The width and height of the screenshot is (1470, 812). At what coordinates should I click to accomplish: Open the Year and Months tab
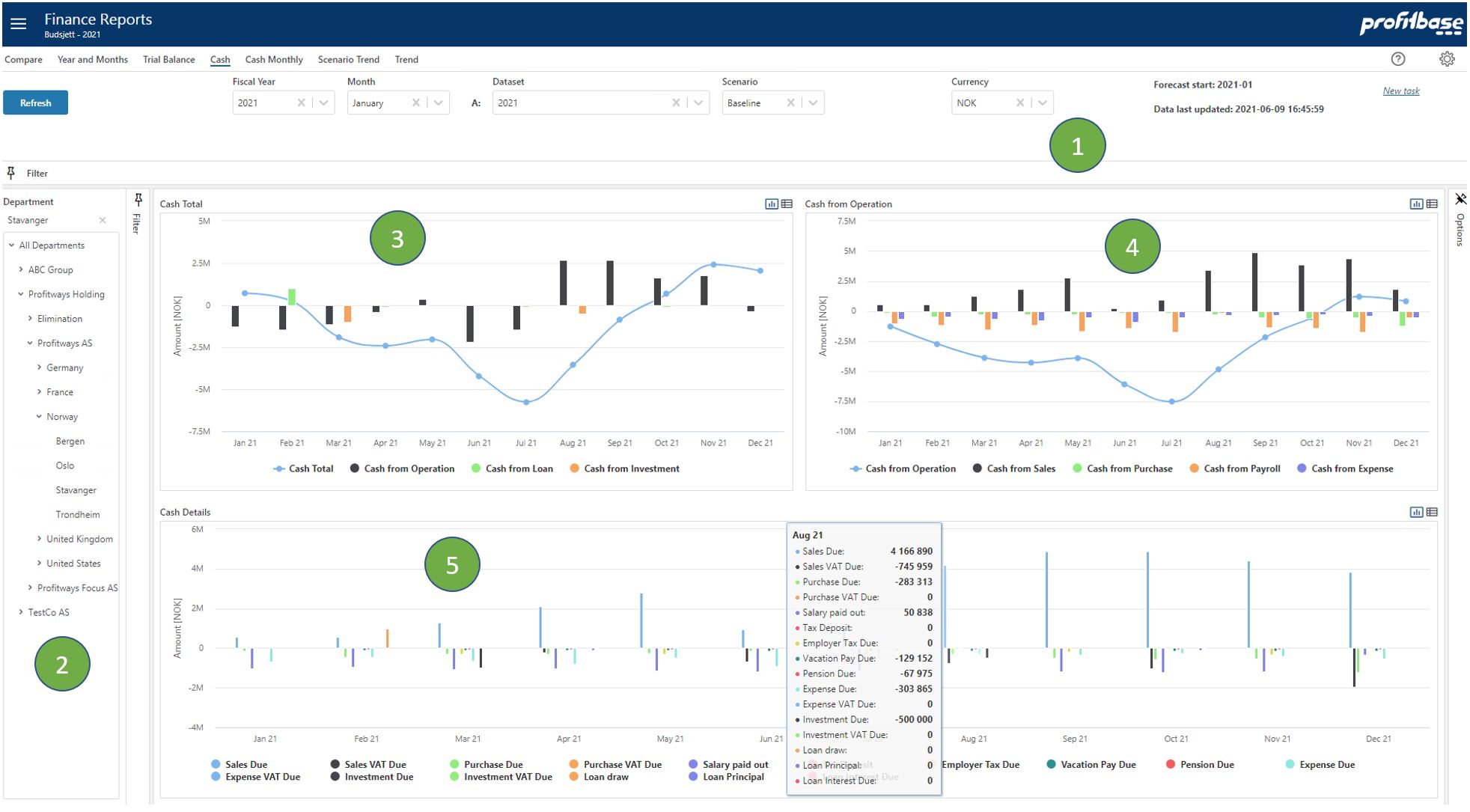[x=93, y=59]
